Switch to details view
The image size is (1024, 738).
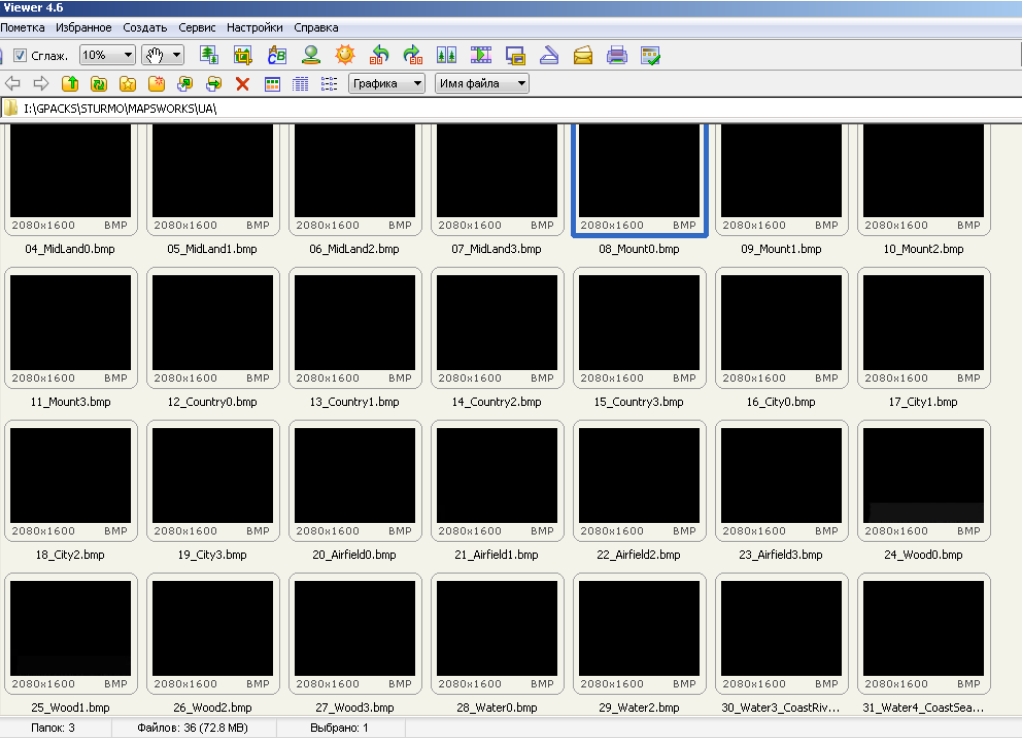[300, 84]
